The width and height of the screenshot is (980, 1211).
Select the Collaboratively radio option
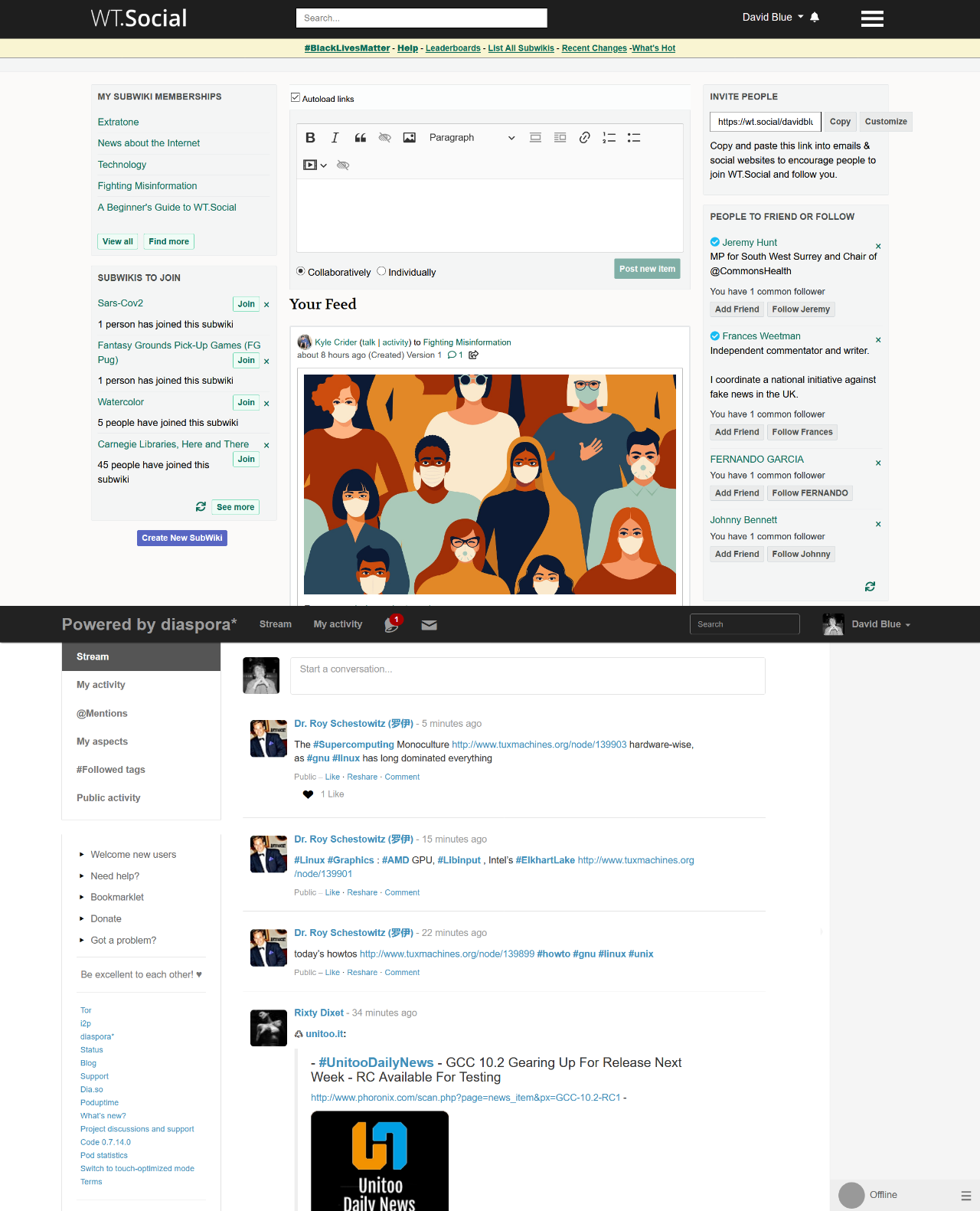pyautogui.click(x=301, y=271)
